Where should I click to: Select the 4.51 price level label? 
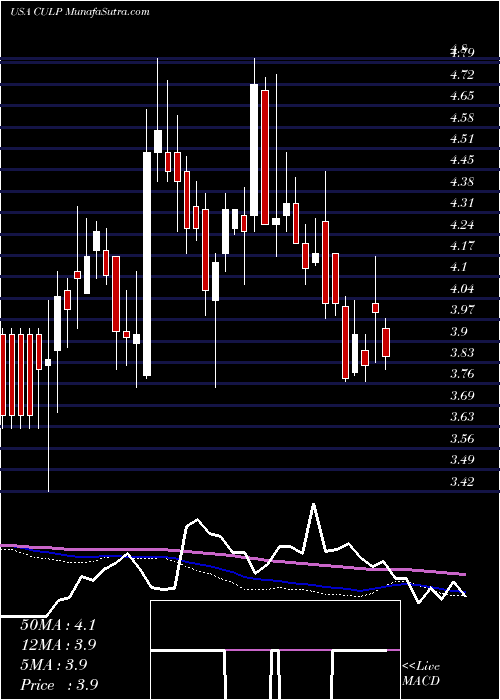coord(462,138)
